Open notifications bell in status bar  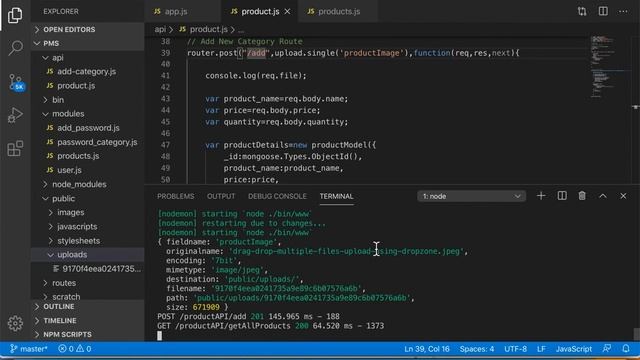(626, 349)
